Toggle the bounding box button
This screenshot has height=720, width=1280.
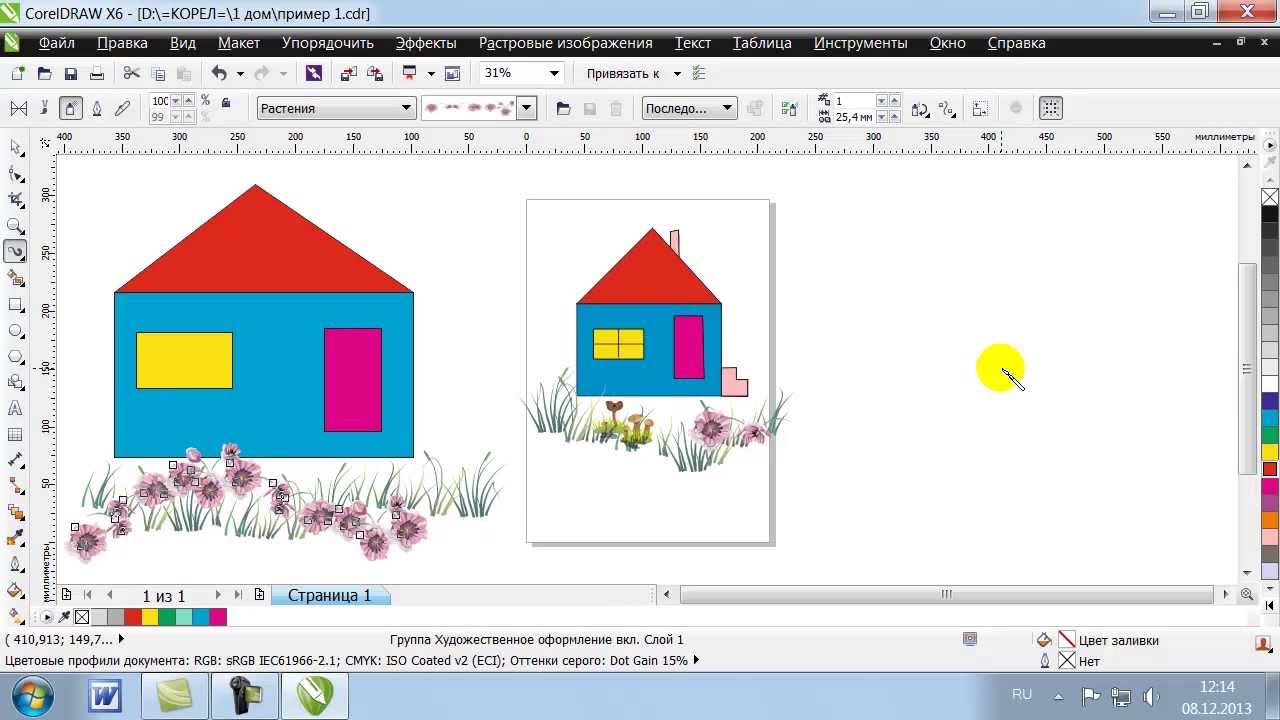coord(1050,108)
